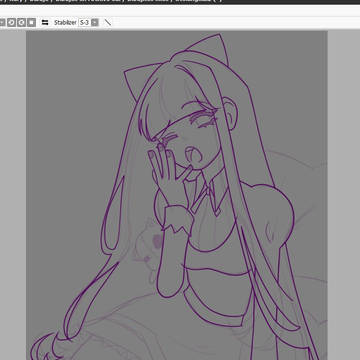The image size is (360, 360).
Task: Open the Stabilizer level dropdown arrow
Action: 95,23
